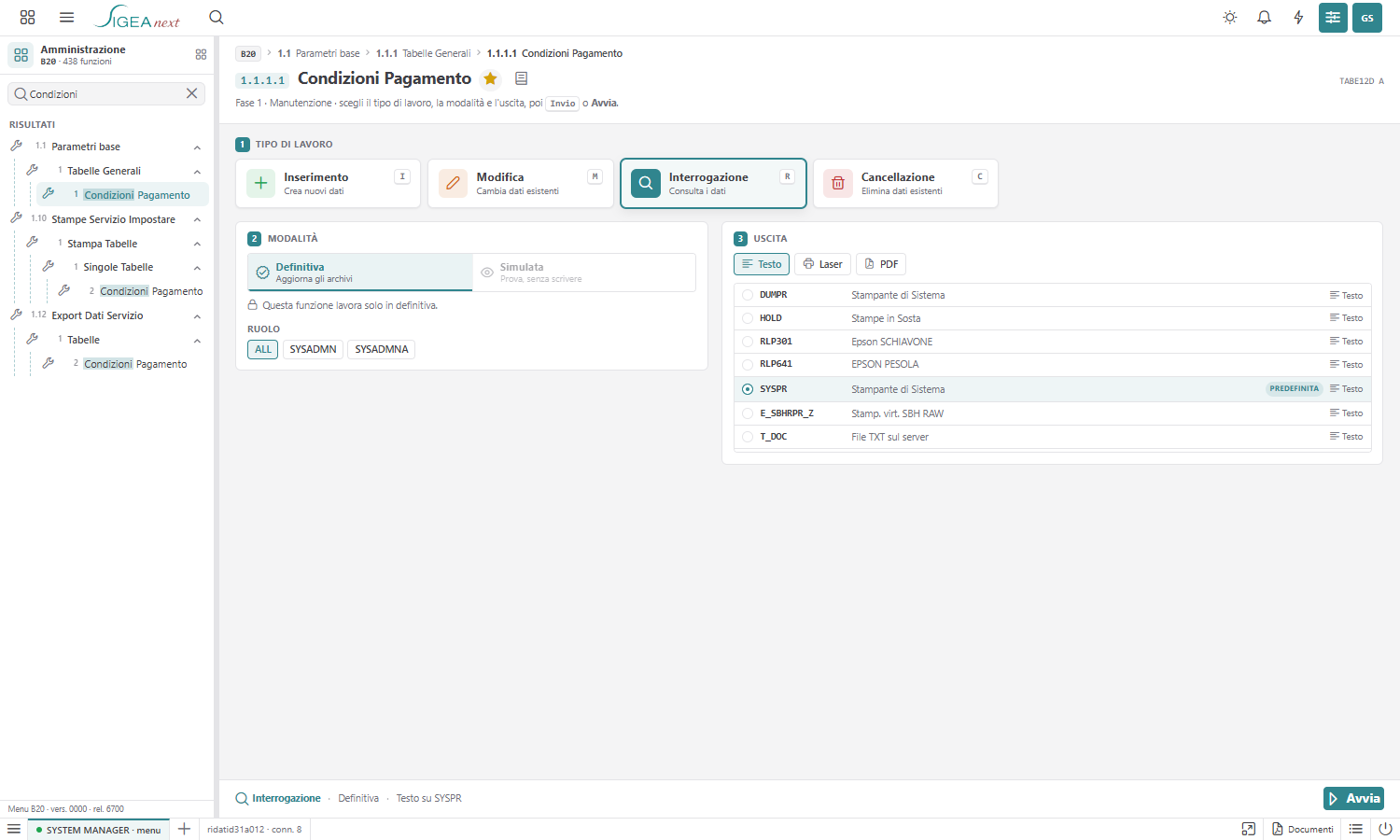This screenshot has width=1400, height=840.
Task: Add a new session with the plus icon
Action: pos(184,829)
